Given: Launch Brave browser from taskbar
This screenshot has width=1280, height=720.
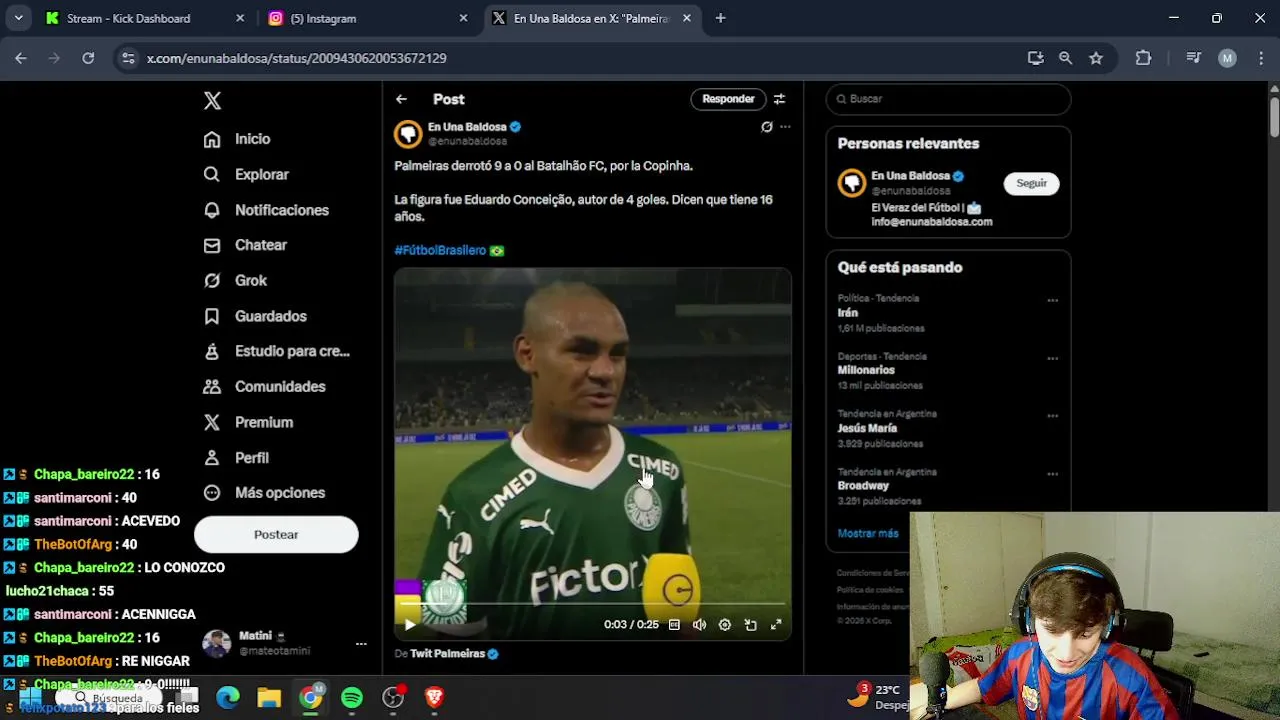Looking at the screenshot, I should click(x=434, y=698).
